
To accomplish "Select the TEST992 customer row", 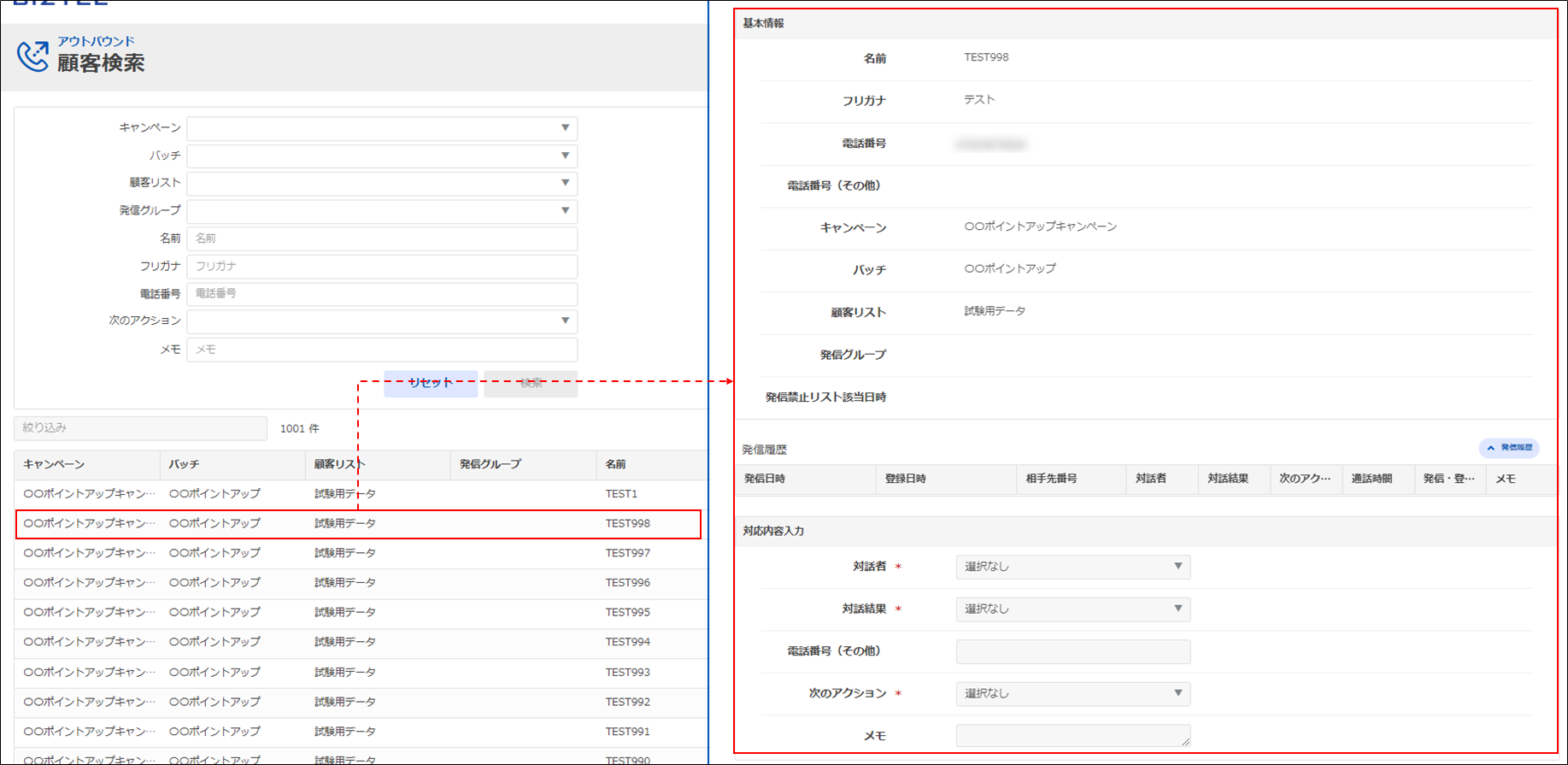I will [361, 703].
